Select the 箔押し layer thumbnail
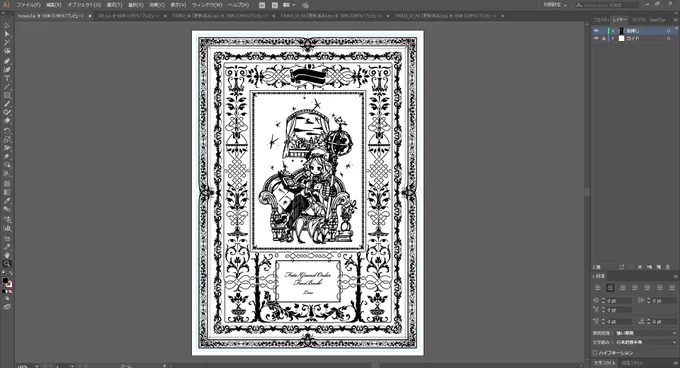This screenshot has width=680, height=368. [x=621, y=31]
